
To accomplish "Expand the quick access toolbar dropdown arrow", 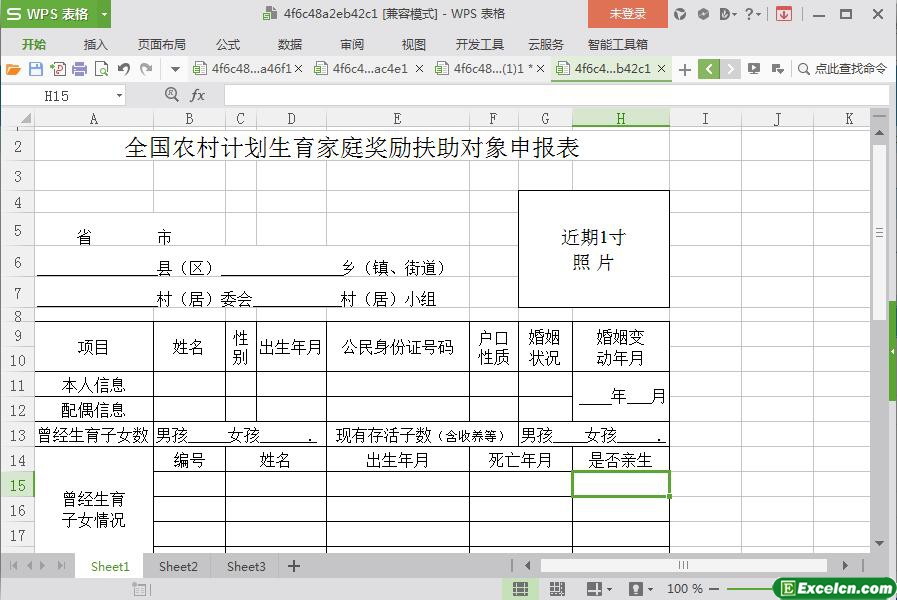I will (x=175, y=69).
